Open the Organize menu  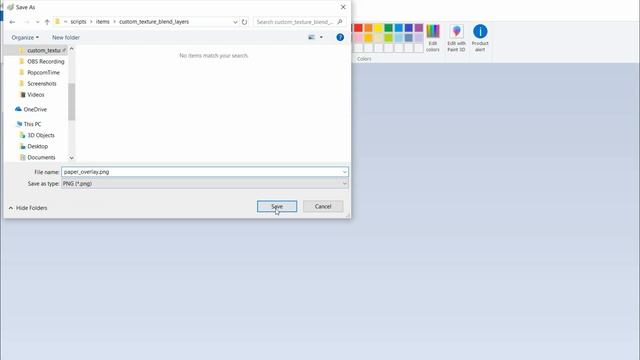pos(25,38)
